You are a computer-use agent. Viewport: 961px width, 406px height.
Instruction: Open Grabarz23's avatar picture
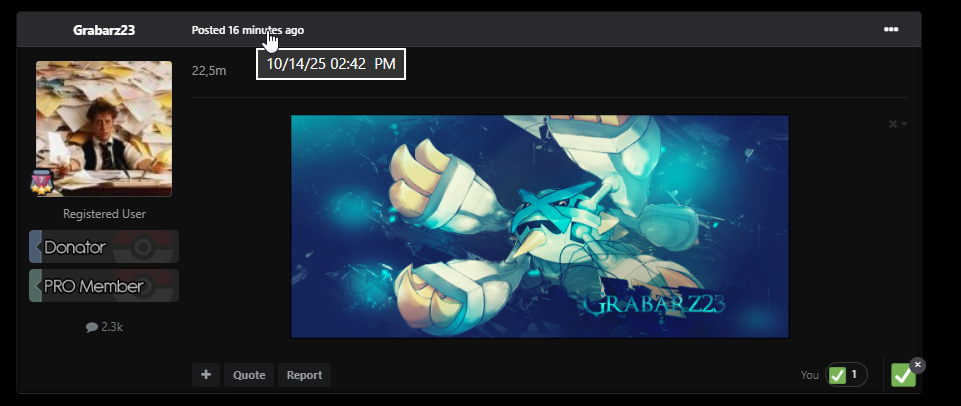pos(104,128)
